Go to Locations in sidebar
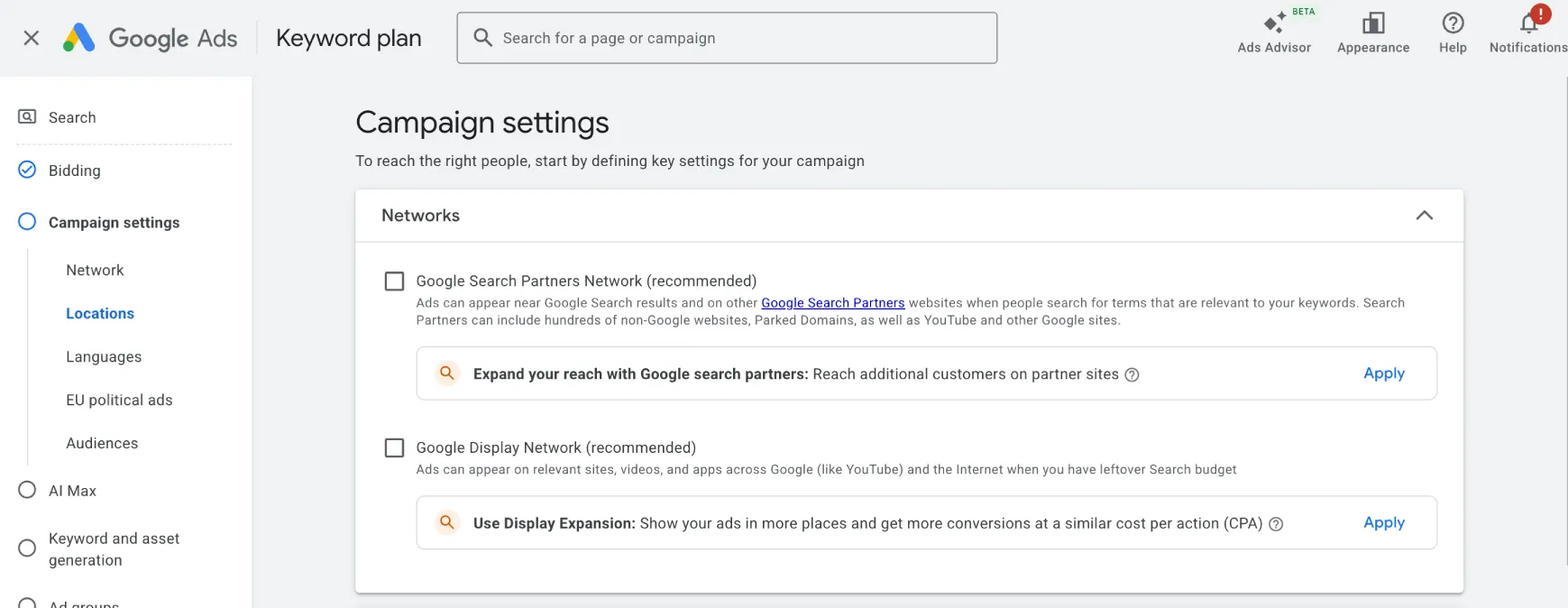Screen dimensions: 1568x608 pos(100,314)
